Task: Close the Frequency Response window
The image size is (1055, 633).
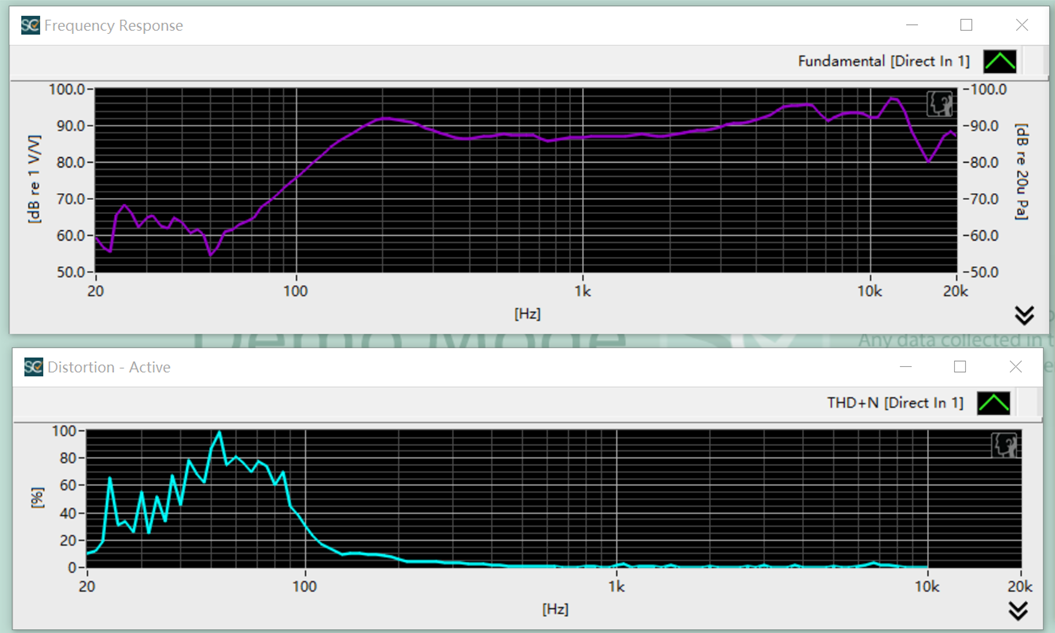Action: 1021,26
